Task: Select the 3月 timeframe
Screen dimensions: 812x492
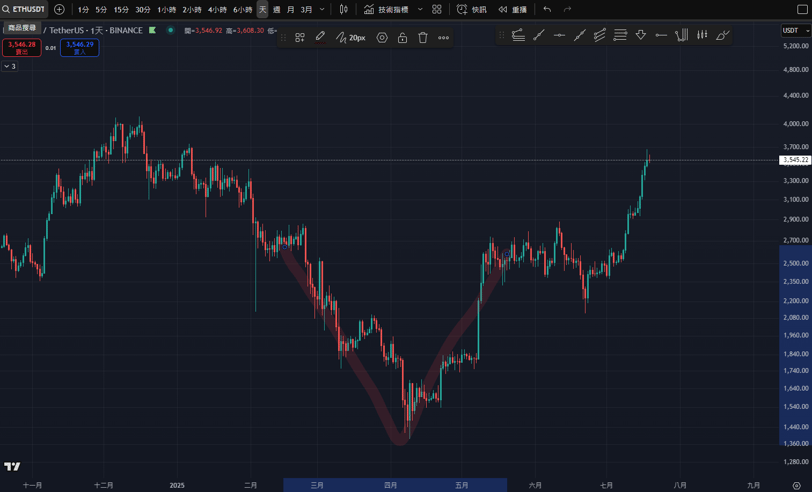Action: (x=307, y=9)
